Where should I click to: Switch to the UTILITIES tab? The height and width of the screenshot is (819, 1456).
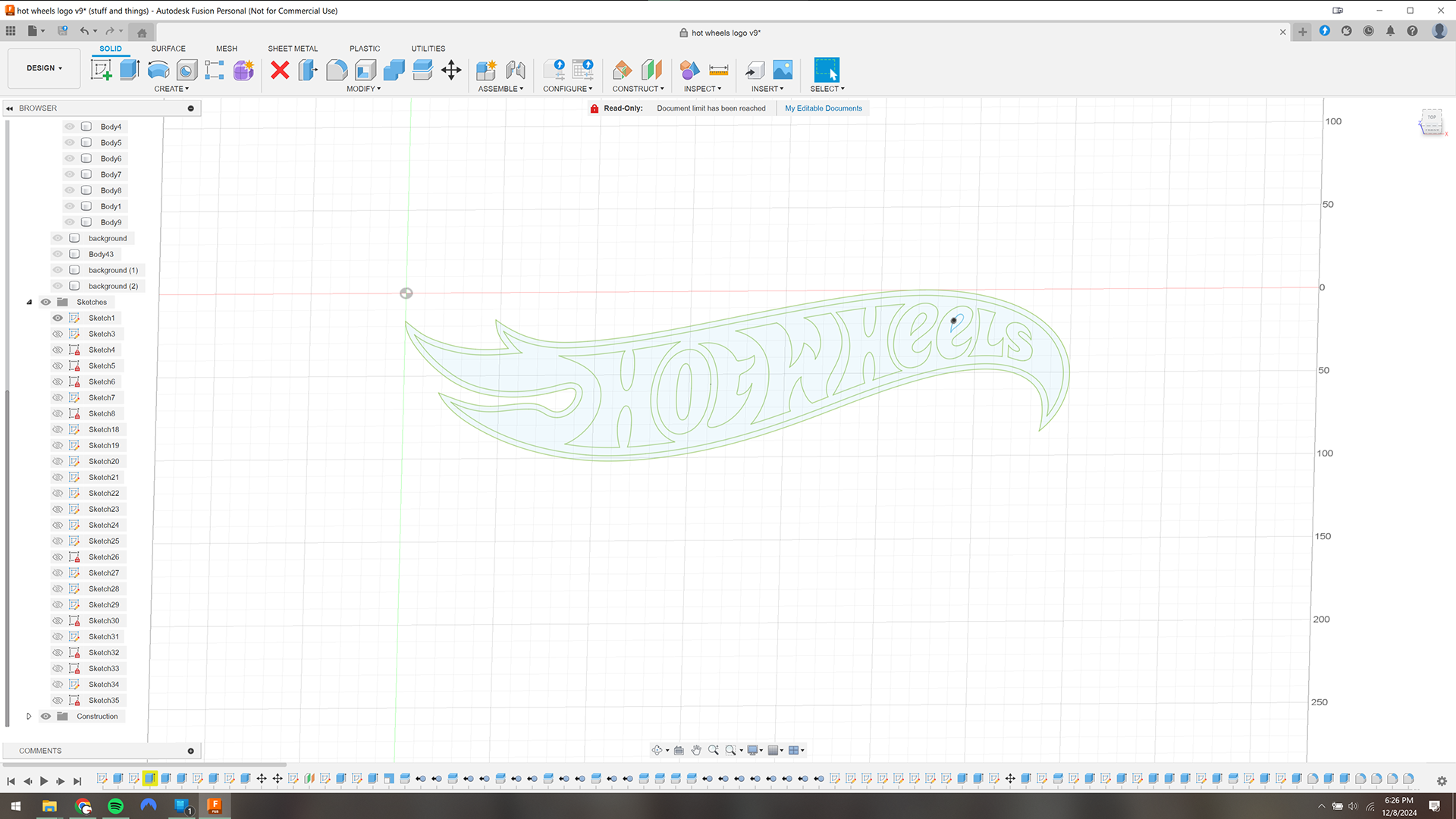tap(428, 49)
